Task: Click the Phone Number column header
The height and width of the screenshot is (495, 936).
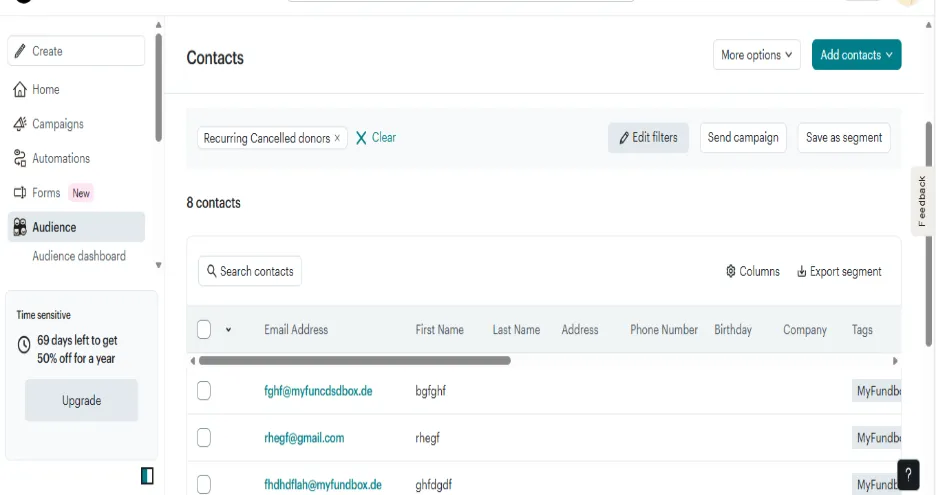Action: [x=664, y=330]
